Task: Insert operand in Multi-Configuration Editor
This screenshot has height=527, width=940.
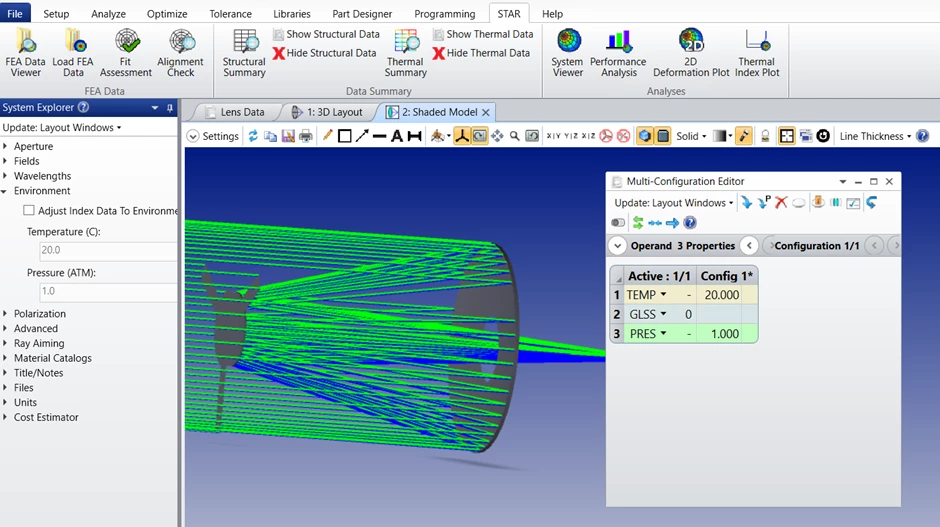Action: [746, 203]
